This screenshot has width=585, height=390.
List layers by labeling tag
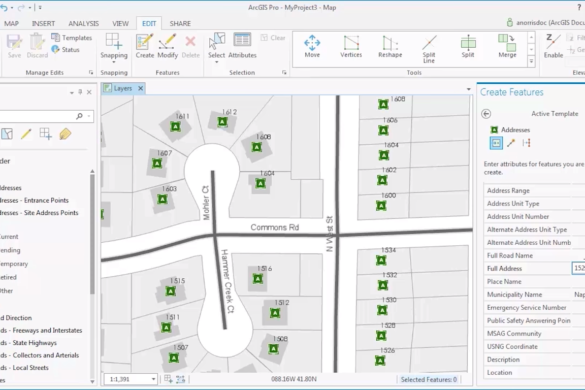[65, 134]
